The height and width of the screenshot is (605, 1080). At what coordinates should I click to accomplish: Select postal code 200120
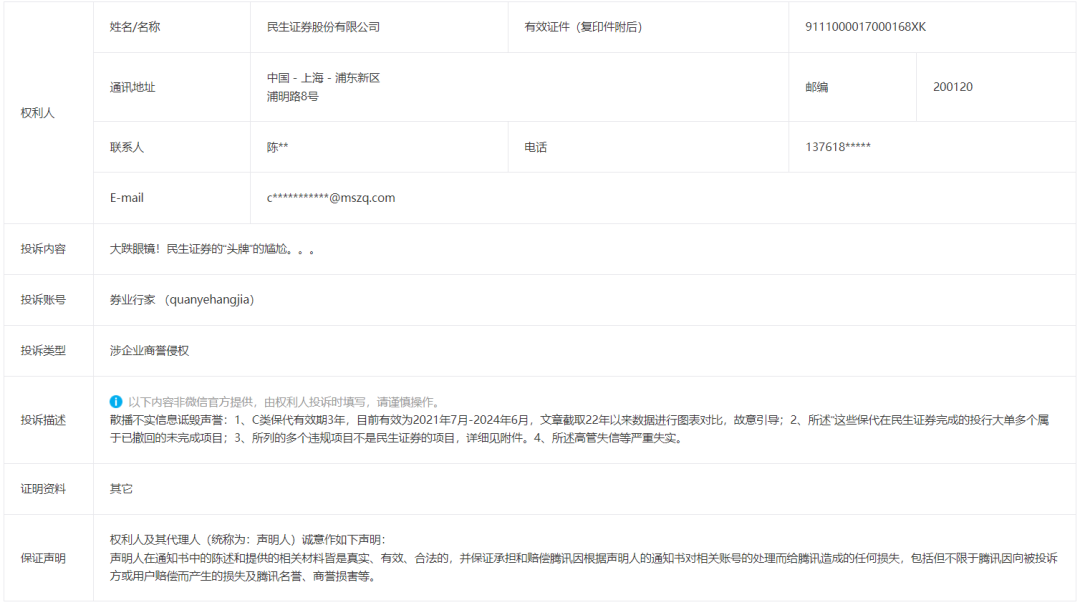pyautogui.click(x=953, y=87)
